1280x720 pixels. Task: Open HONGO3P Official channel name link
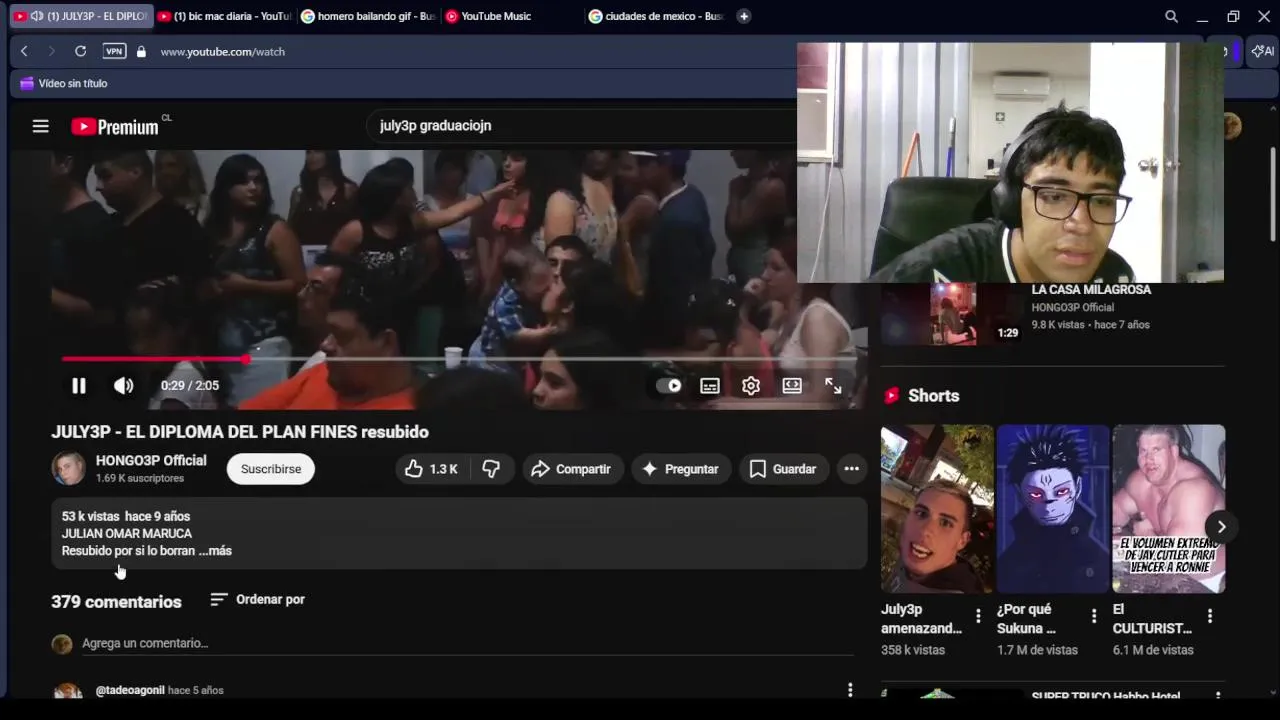[151, 461]
